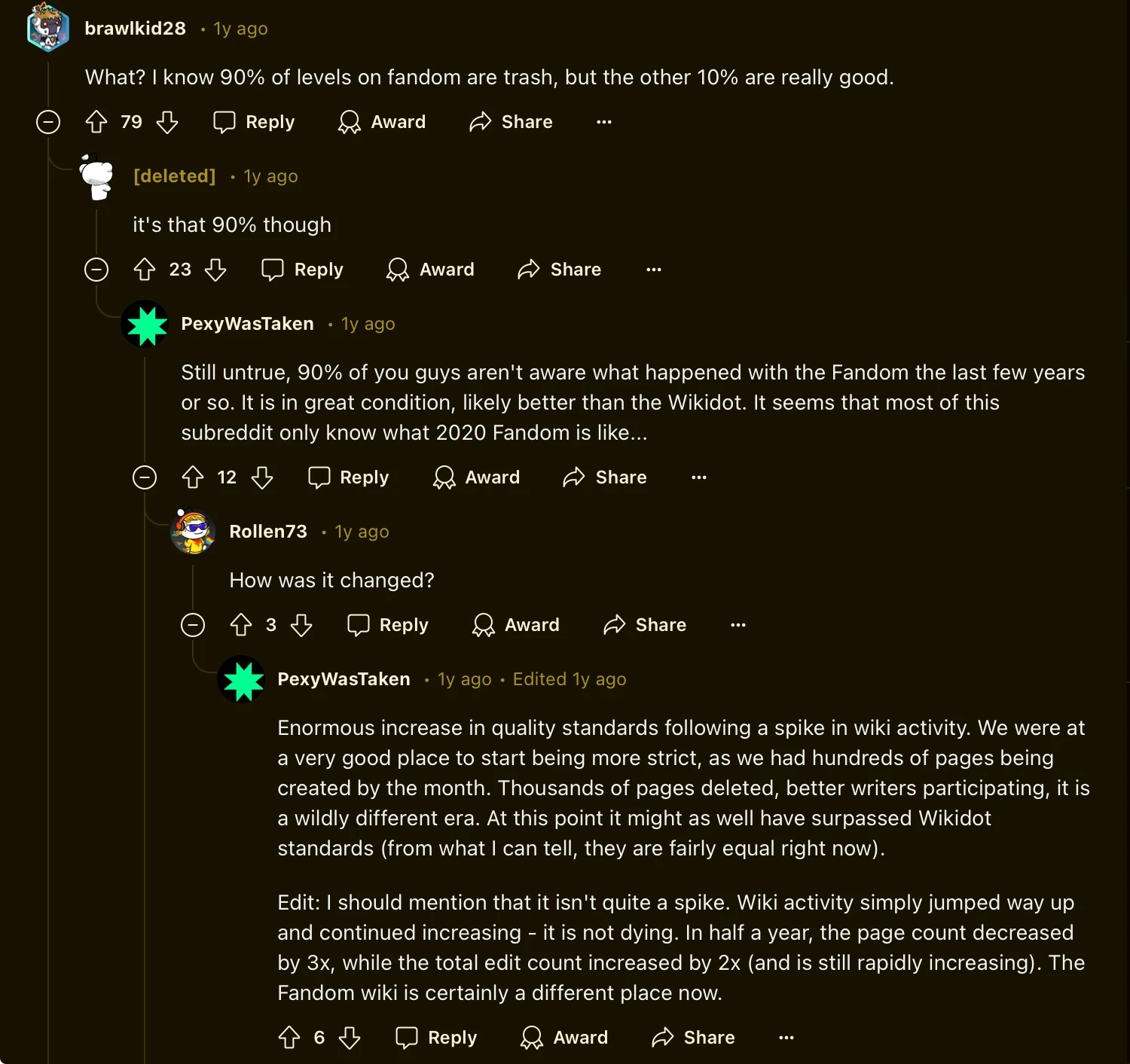Collapse PexyWasTaken's thread with 12 votes
The height and width of the screenshot is (1064, 1130).
[x=145, y=477]
